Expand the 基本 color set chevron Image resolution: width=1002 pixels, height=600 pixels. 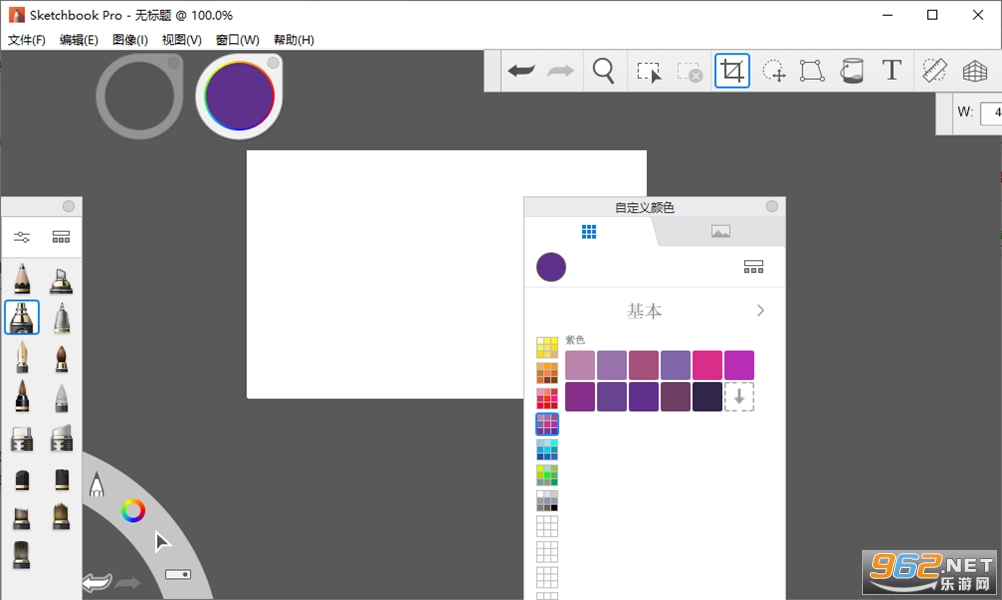click(x=760, y=311)
